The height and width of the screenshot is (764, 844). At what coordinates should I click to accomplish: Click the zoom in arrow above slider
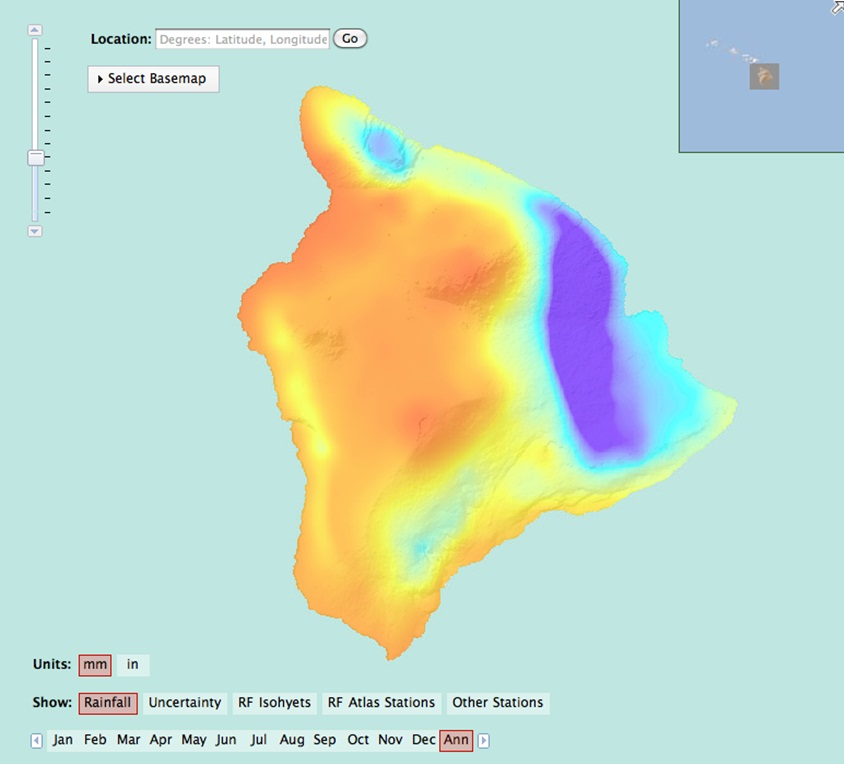[x=35, y=30]
